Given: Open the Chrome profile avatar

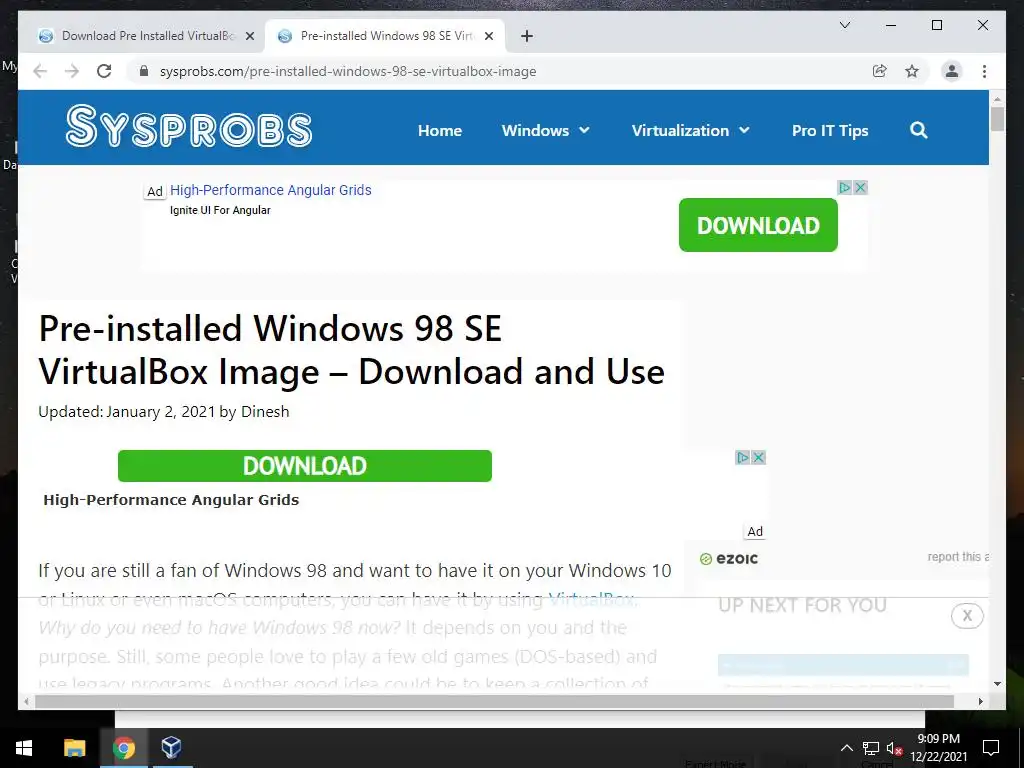Looking at the screenshot, I should click(952, 71).
